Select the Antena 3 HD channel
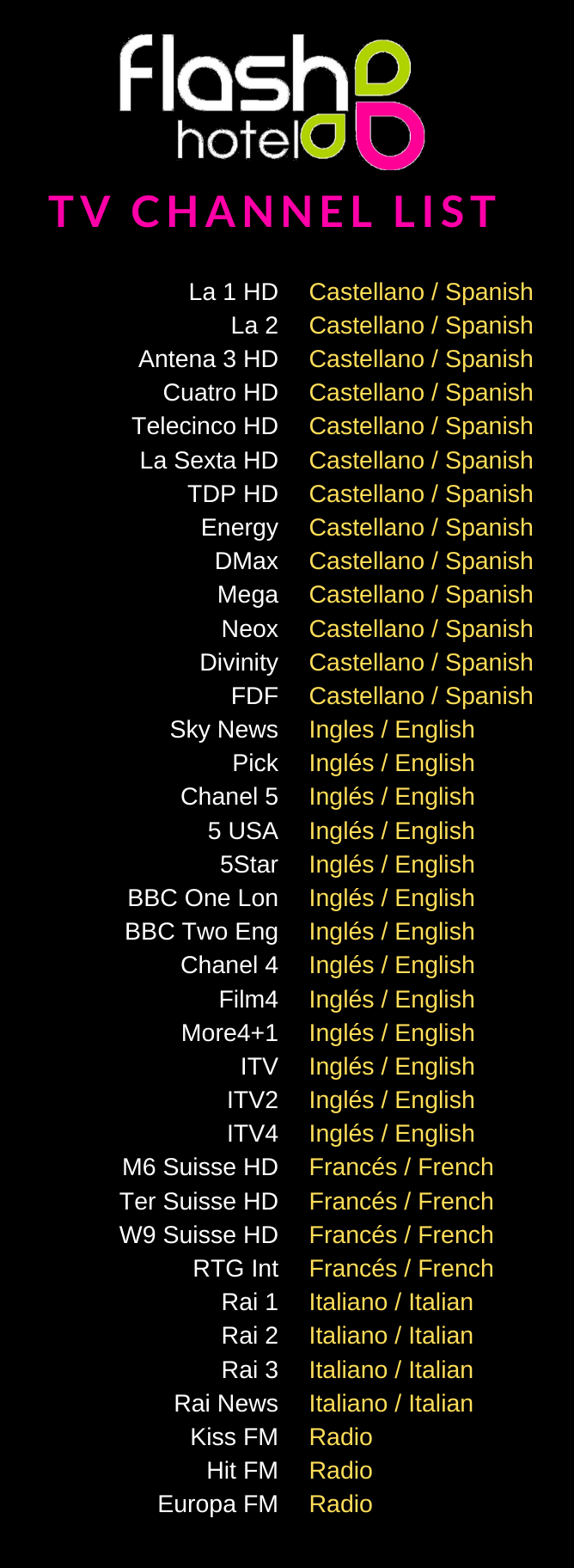The width and height of the screenshot is (574, 1568). [208, 359]
